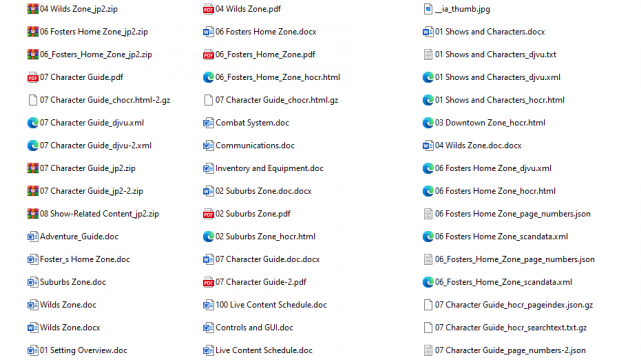This screenshot has height=360, width=641.
Task: Click the blank icon of 07 Character Guide_hocr_pageindex.json.gz
Action: (428, 305)
